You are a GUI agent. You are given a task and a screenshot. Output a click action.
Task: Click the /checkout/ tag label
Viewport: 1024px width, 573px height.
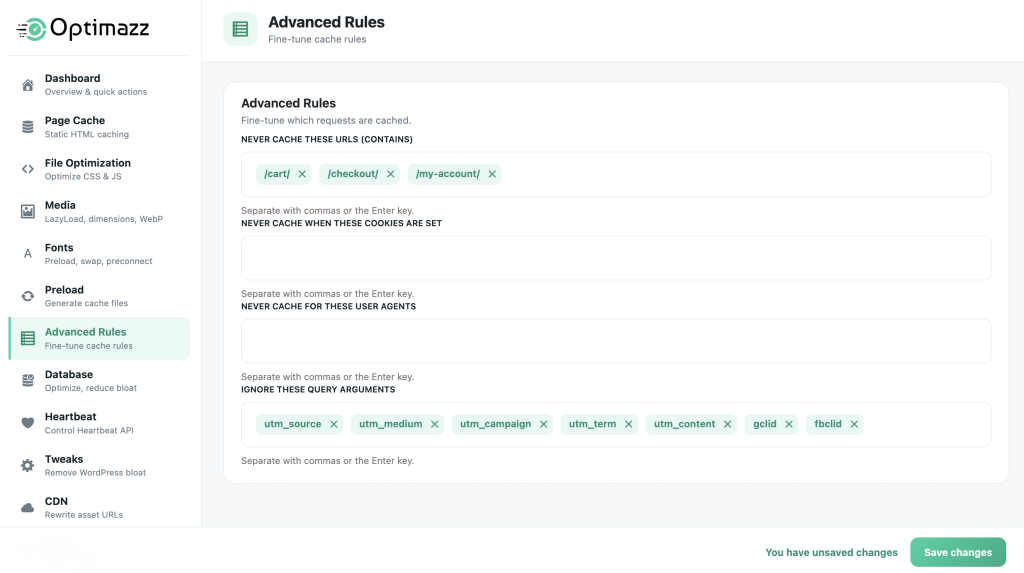tap(353, 174)
